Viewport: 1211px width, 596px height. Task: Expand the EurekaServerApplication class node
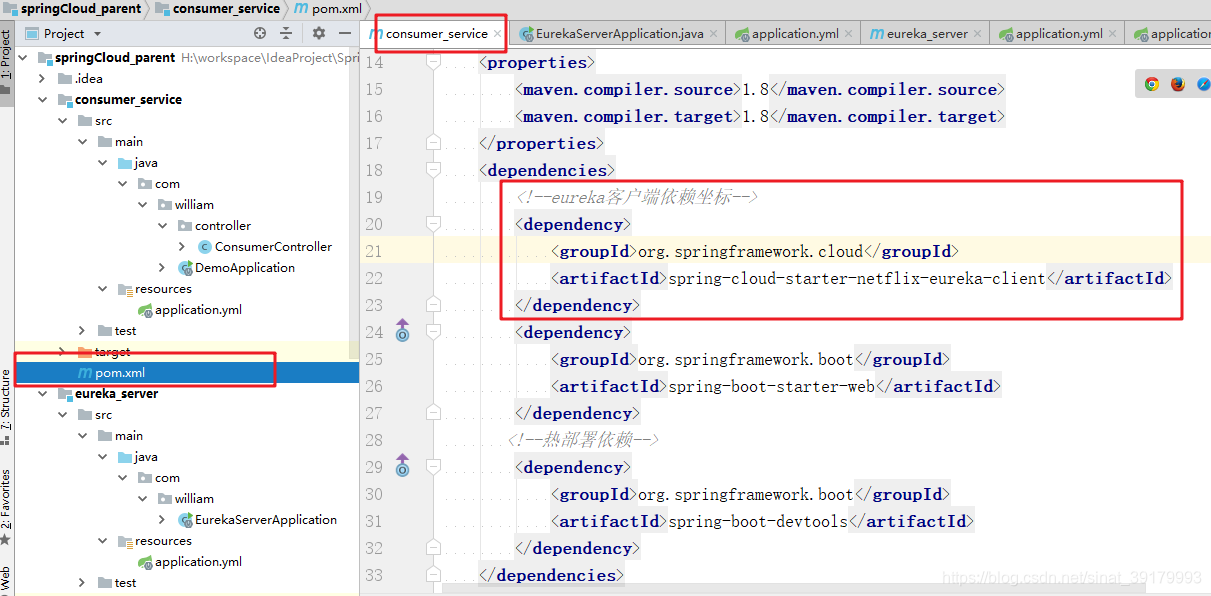(162, 520)
